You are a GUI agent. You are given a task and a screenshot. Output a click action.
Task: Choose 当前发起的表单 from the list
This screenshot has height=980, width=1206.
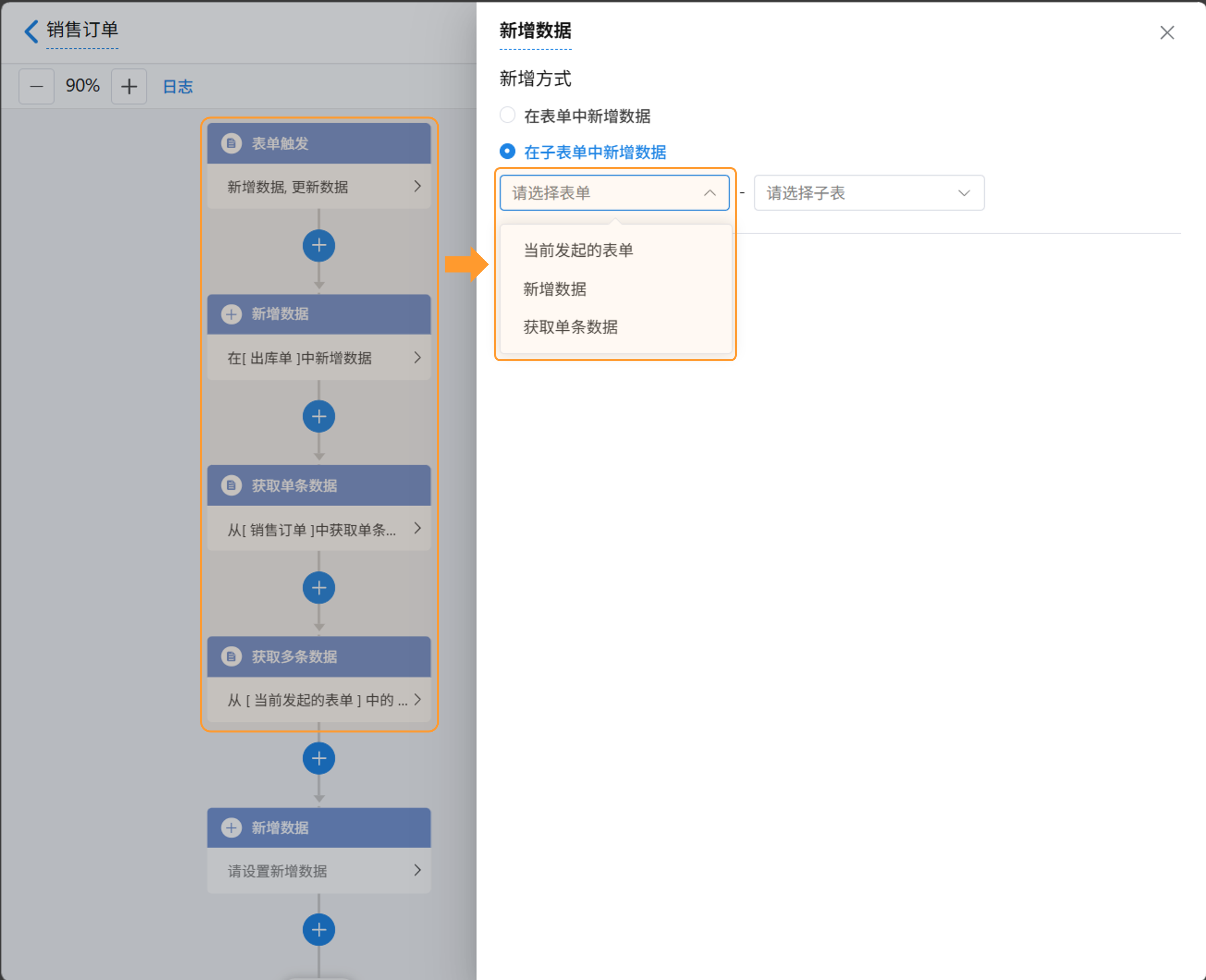578,250
